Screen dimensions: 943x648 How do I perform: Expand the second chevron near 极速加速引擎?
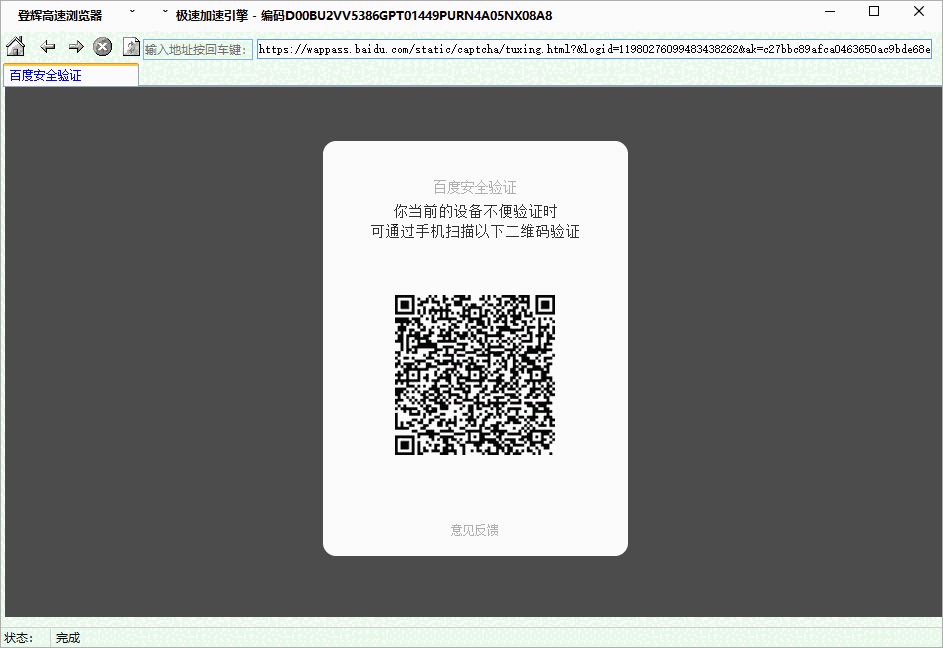pyautogui.click(x=163, y=13)
